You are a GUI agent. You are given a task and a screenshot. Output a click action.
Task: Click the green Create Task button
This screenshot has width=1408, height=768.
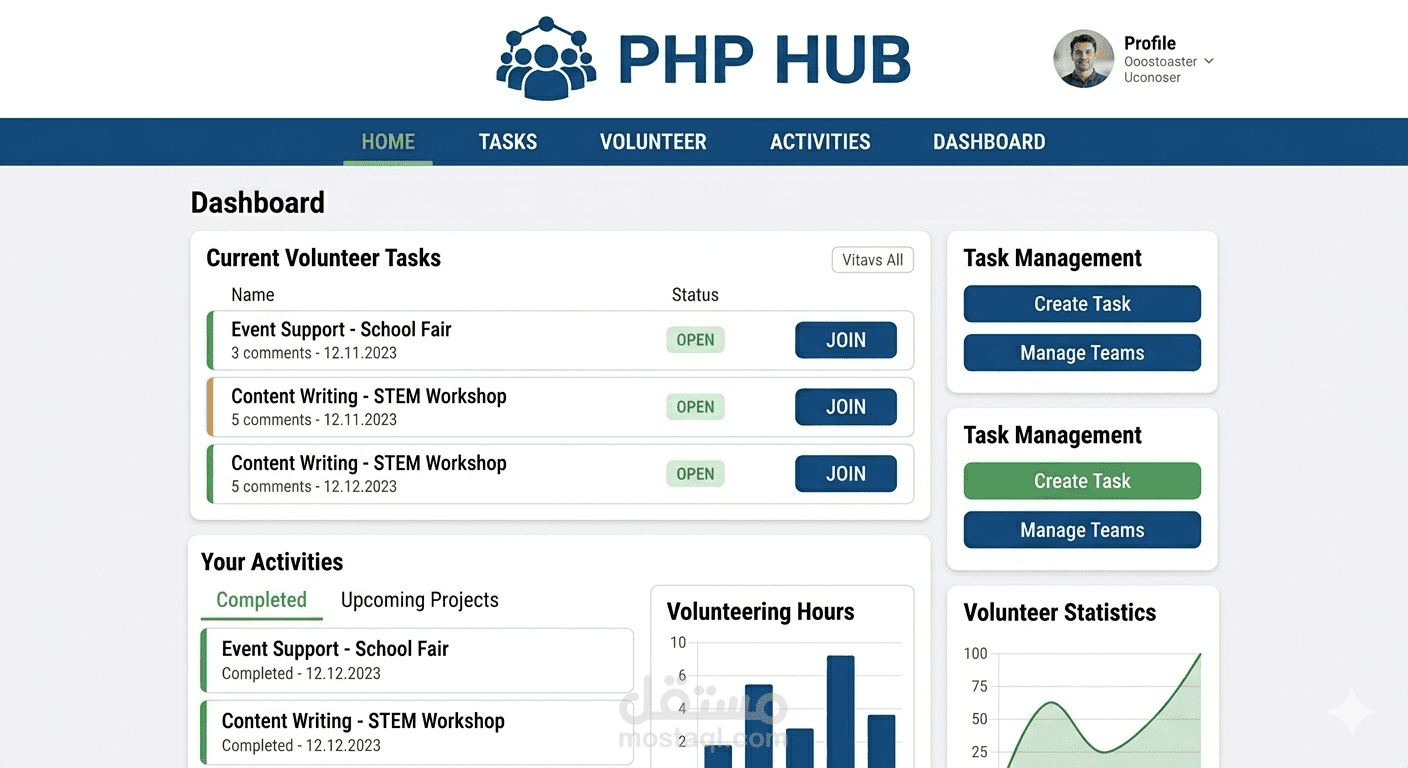[1082, 481]
